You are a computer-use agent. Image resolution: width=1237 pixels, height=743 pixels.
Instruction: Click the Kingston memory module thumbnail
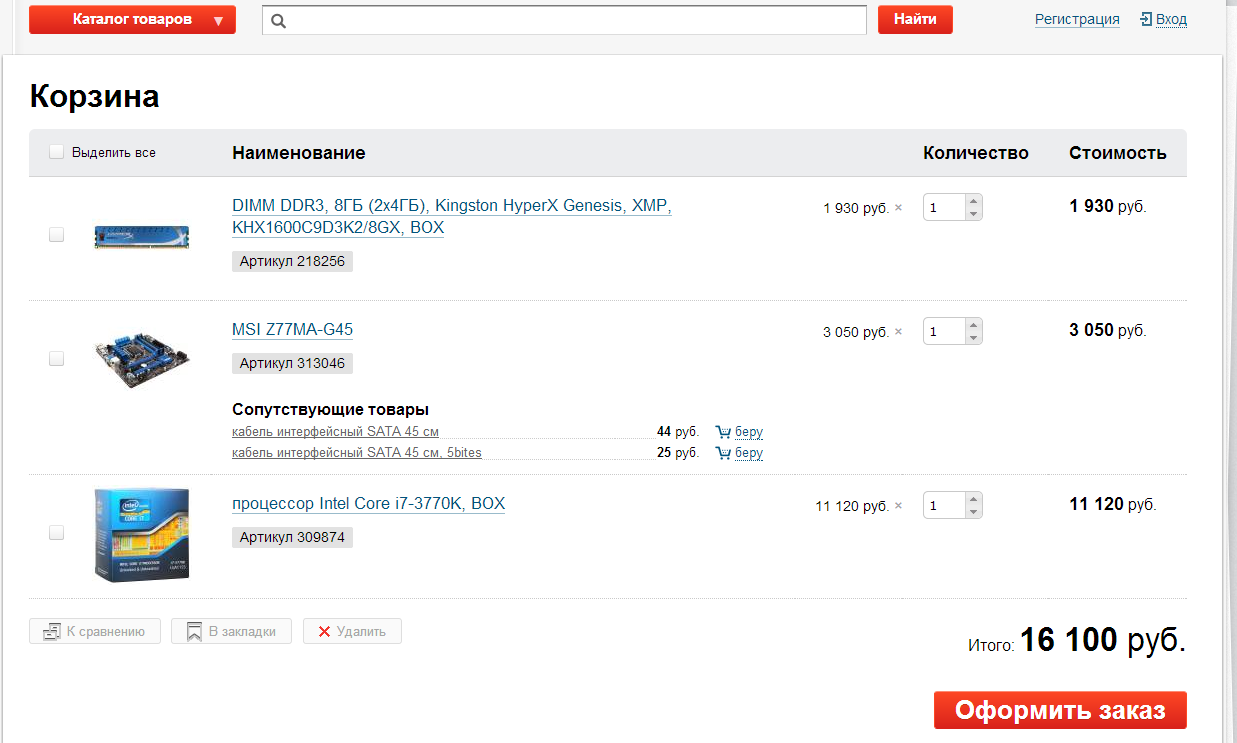pyautogui.click(x=142, y=236)
